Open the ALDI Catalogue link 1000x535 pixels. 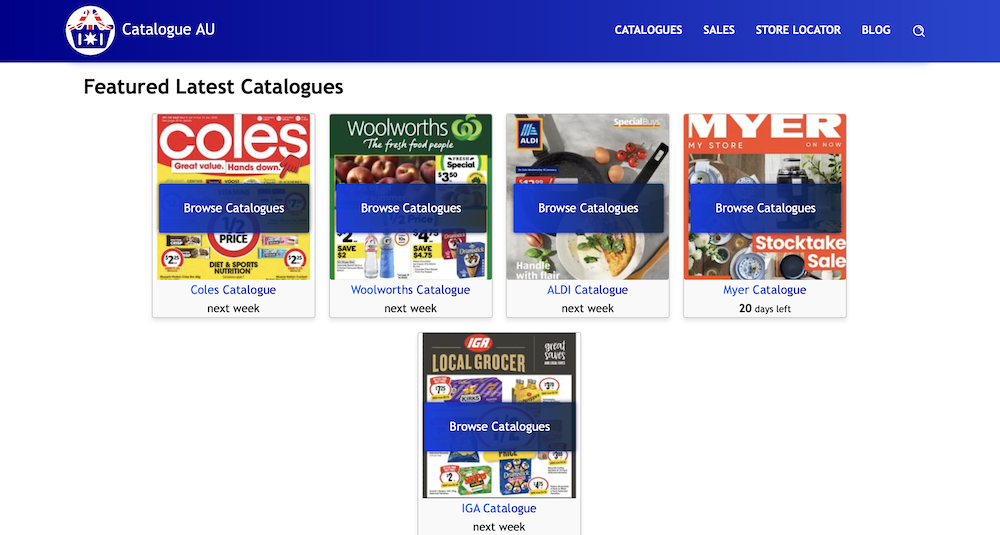point(587,289)
